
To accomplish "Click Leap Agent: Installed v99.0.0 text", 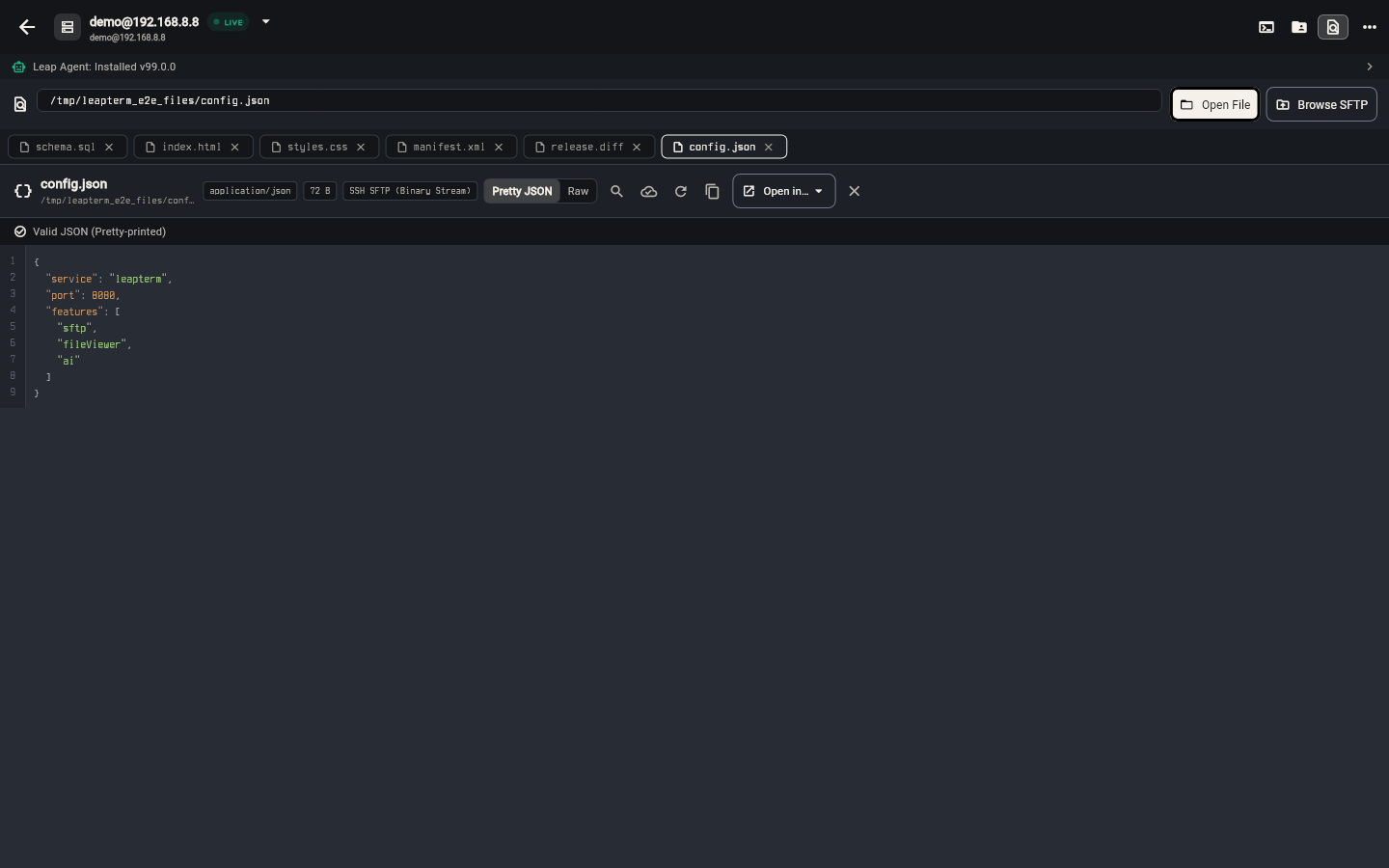I will 104,67.
